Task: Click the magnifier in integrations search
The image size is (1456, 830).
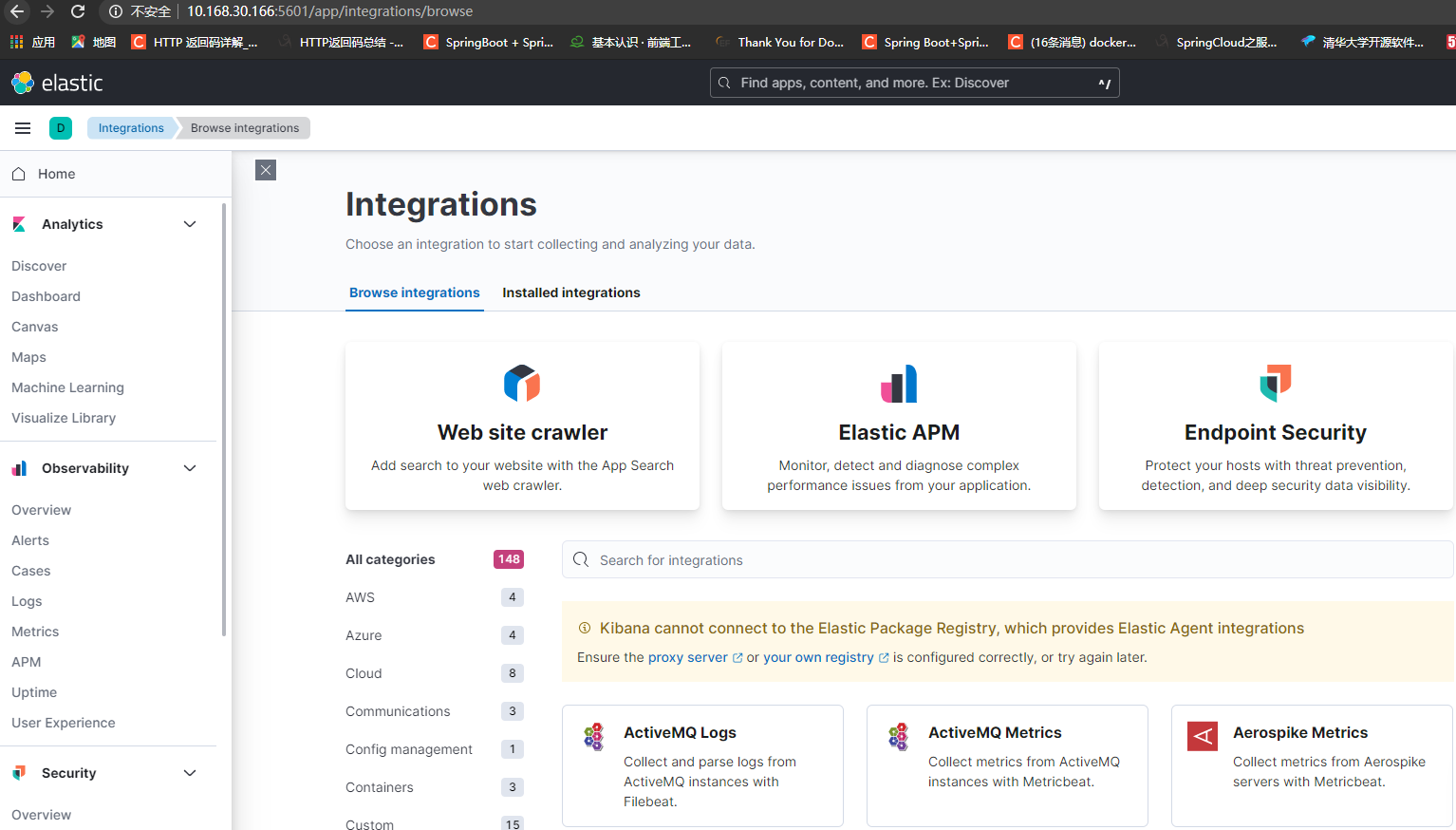Action: pos(581,559)
